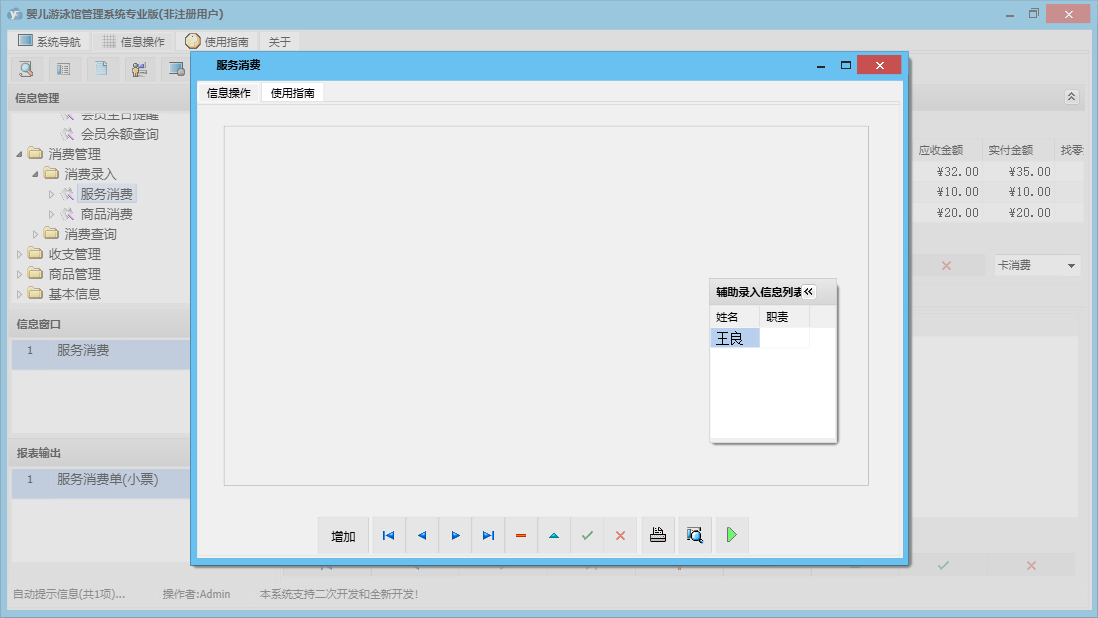The image size is (1098, 618).
Task: Delete record with red minus icon
Action: [x=521, y=536]
